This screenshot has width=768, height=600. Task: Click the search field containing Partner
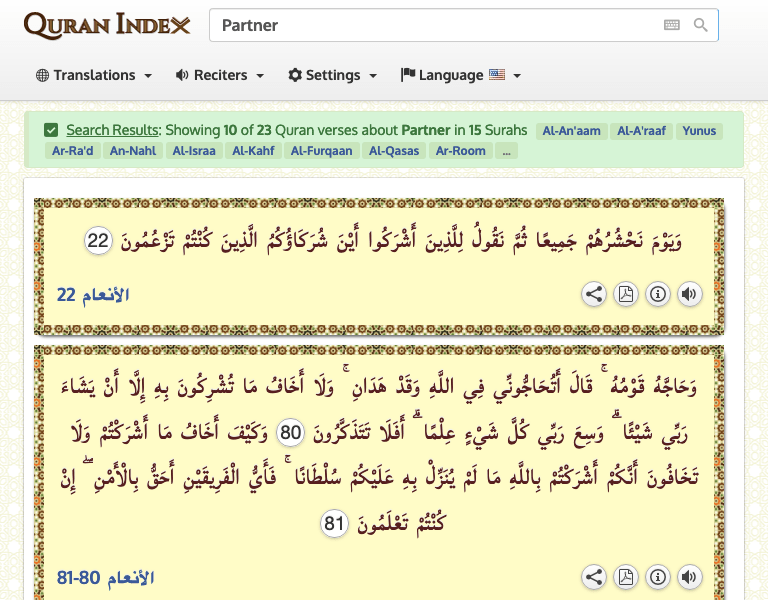coord(463,25)
